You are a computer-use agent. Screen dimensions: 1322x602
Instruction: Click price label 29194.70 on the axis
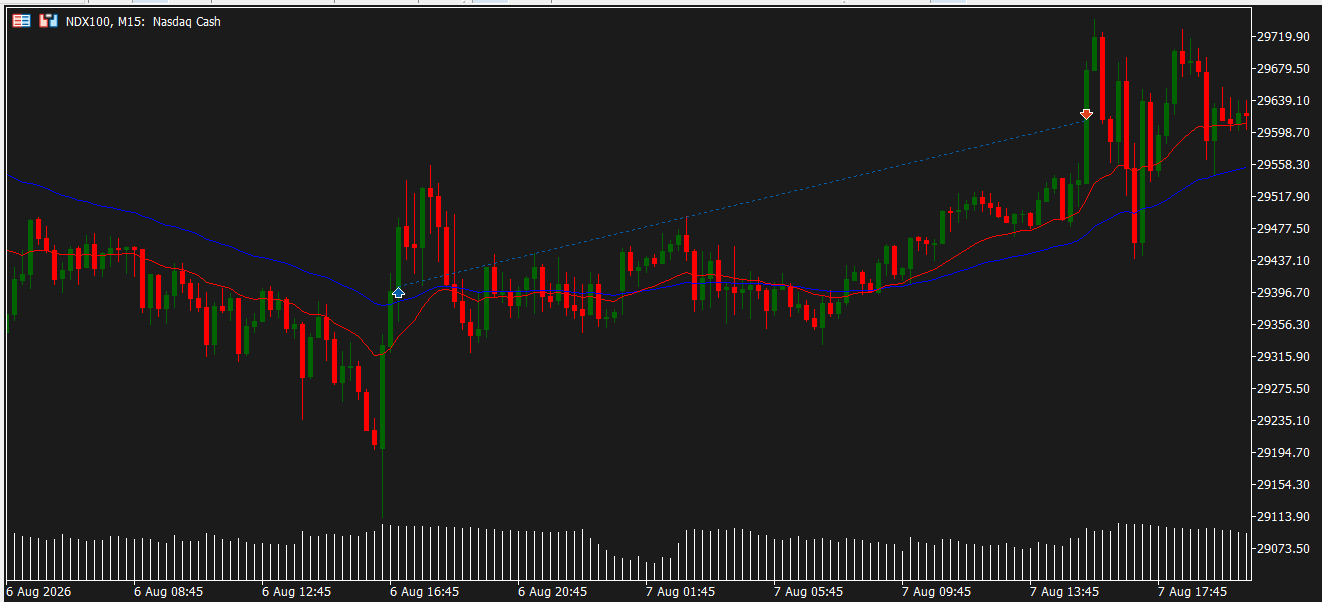point(1283,453)
